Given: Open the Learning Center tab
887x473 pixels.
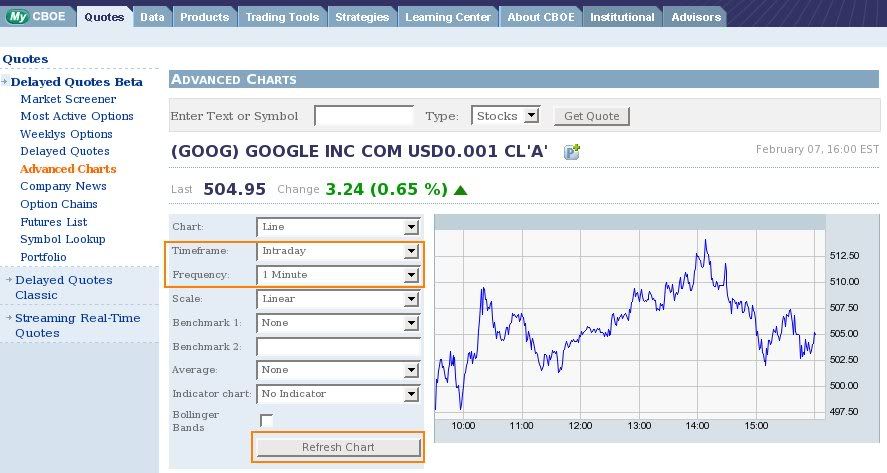Looking at the screenshot, I should [448, 17].
